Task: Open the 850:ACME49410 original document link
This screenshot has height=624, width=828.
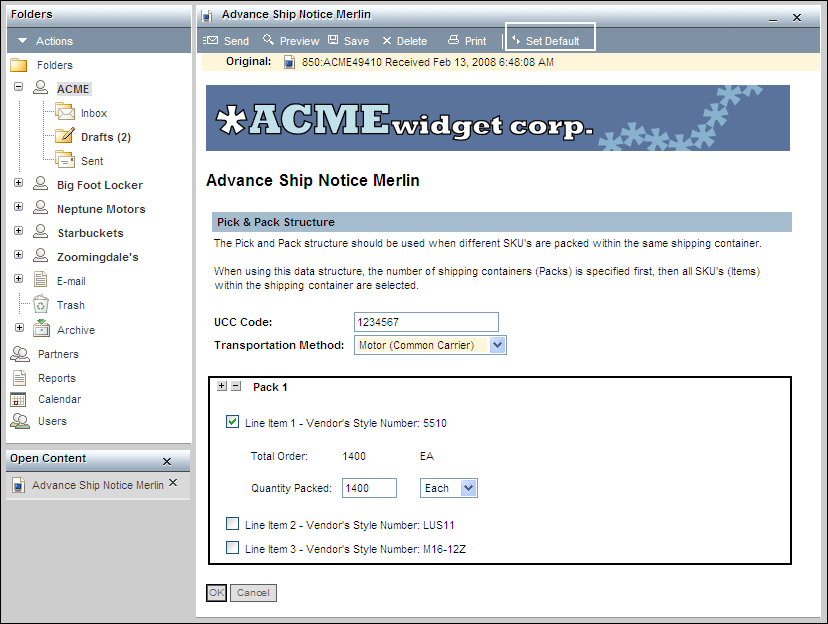Action: point(428,62)
